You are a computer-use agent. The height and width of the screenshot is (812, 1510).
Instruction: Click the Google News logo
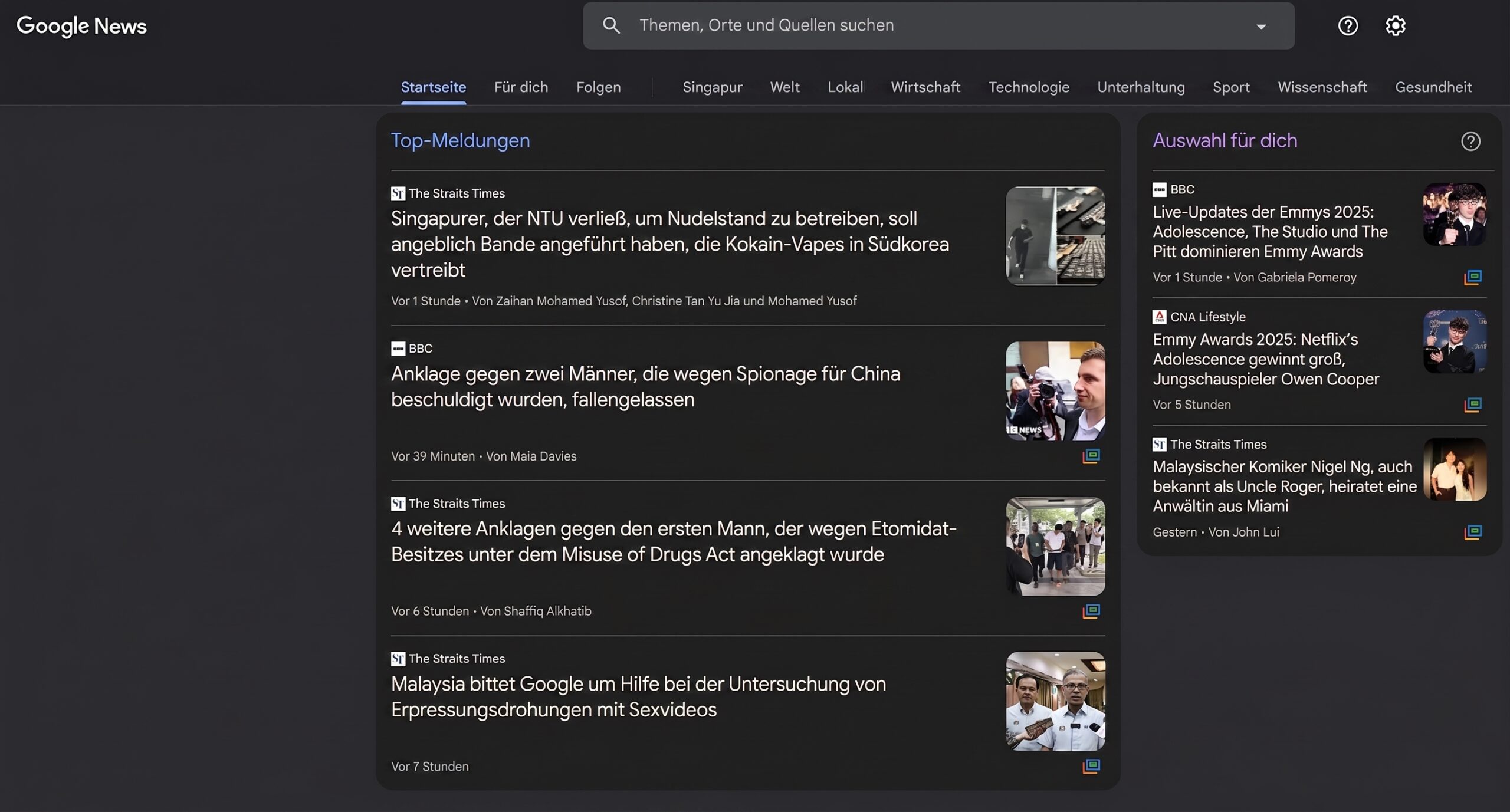pos(81,26)
